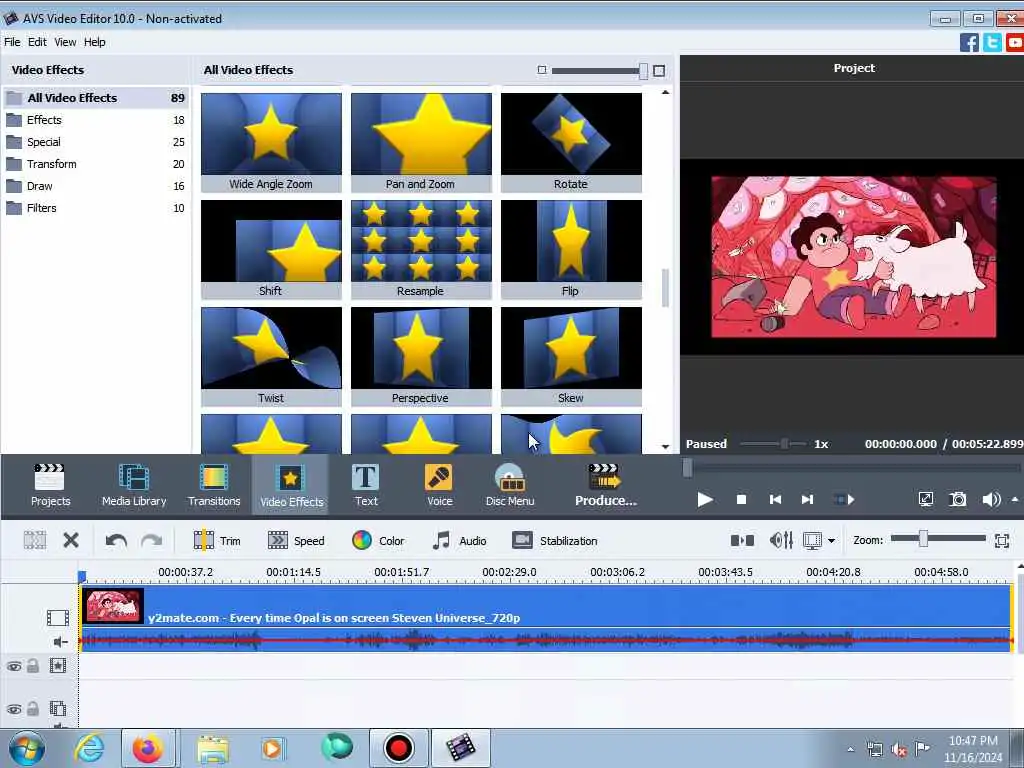Open the Speed settings
The image size is (1024, 768).
pyautogui.click(x=296, y=541)
